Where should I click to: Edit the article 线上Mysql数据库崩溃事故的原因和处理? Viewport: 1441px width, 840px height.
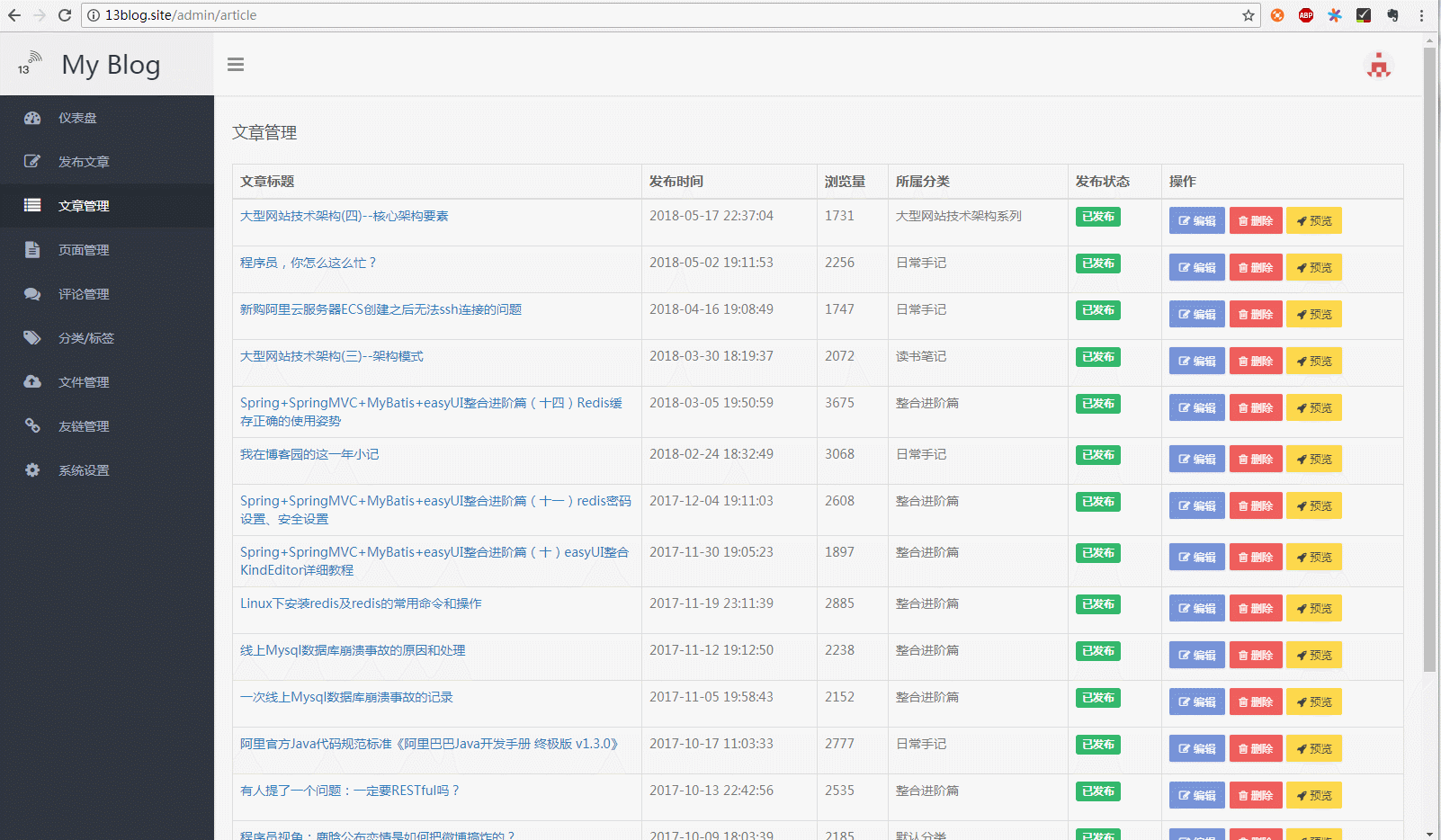tap(1197, 655)
